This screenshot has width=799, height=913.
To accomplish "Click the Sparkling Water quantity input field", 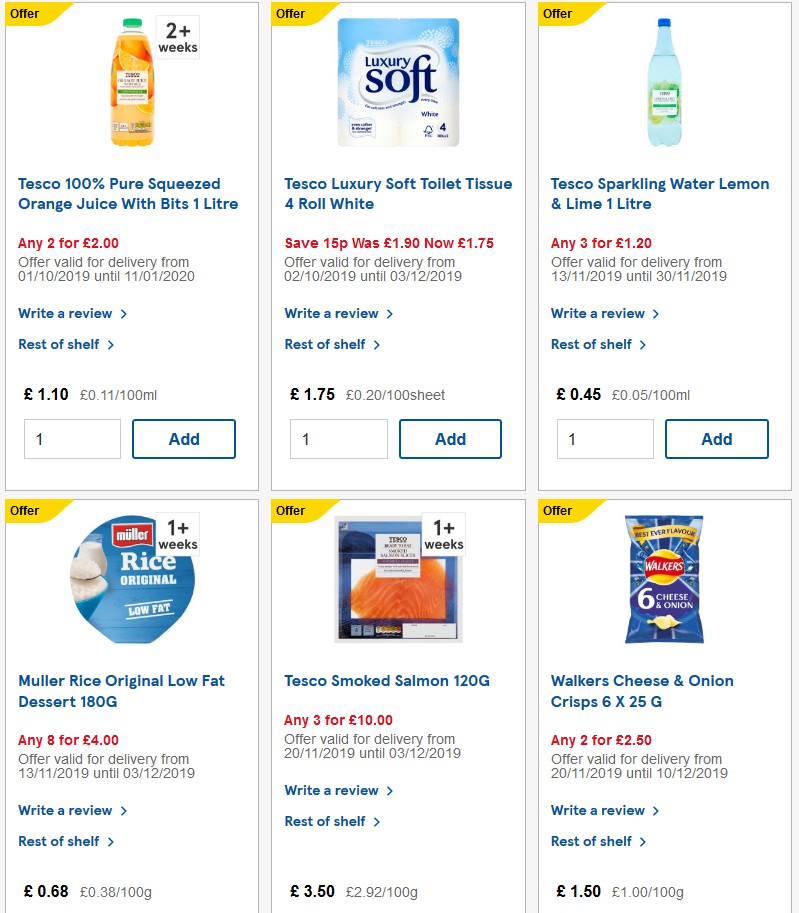I will click(605, 438).
